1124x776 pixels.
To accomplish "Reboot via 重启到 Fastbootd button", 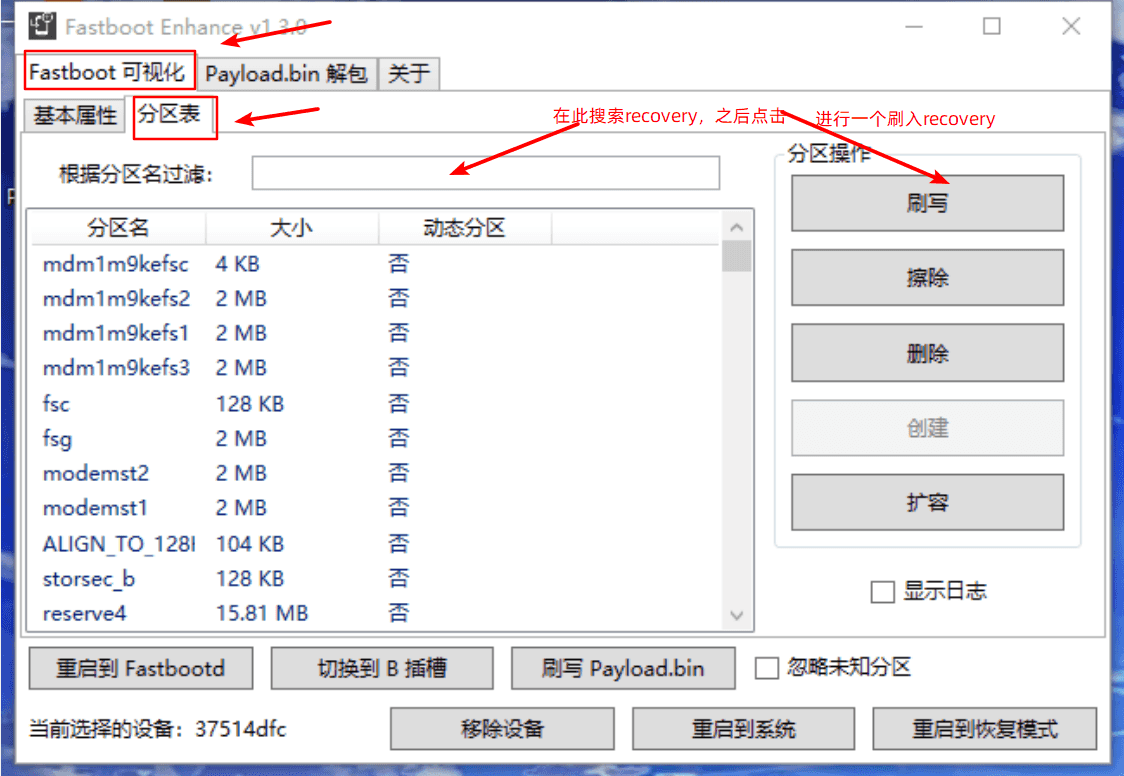I will tap(141, 669).
